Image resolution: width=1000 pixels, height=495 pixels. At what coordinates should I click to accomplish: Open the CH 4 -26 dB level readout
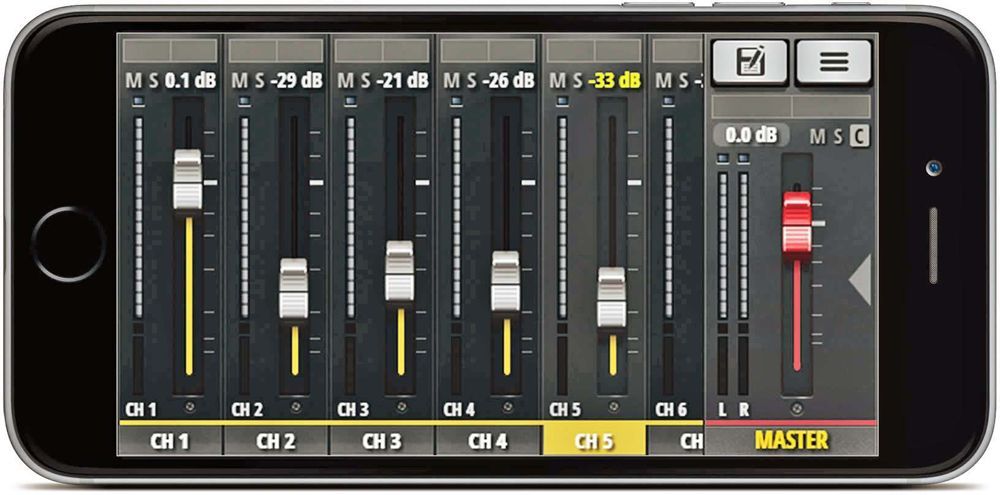[x=508, y=80]
